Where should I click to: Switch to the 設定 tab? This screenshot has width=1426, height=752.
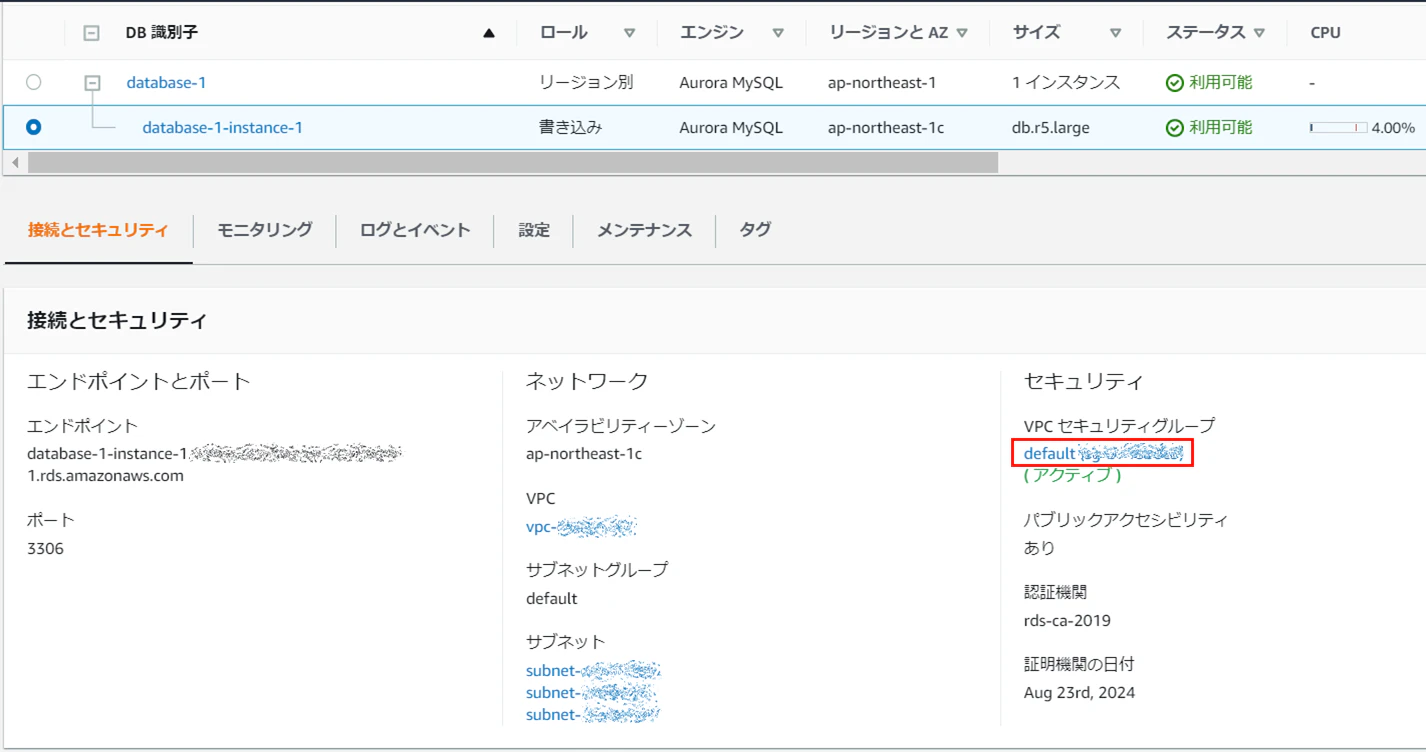click(x=534, y=230)
